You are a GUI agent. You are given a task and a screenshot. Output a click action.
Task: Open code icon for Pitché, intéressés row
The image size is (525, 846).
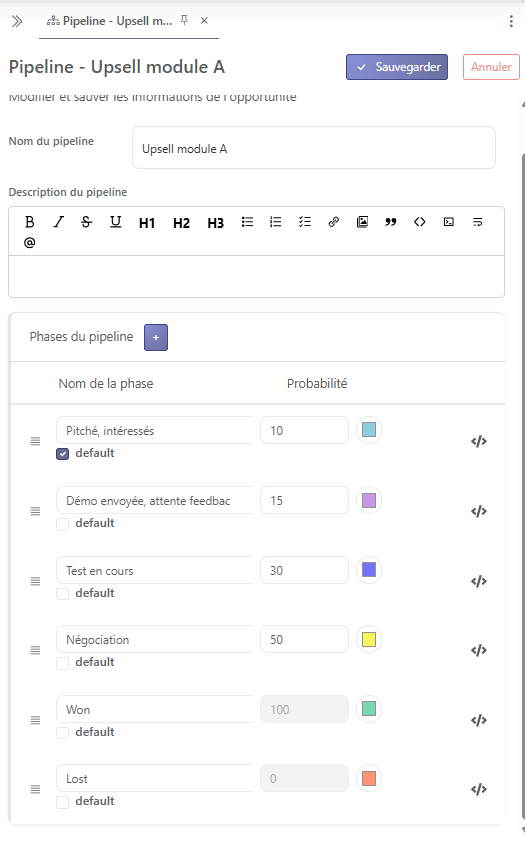click(x=479, y=441)
